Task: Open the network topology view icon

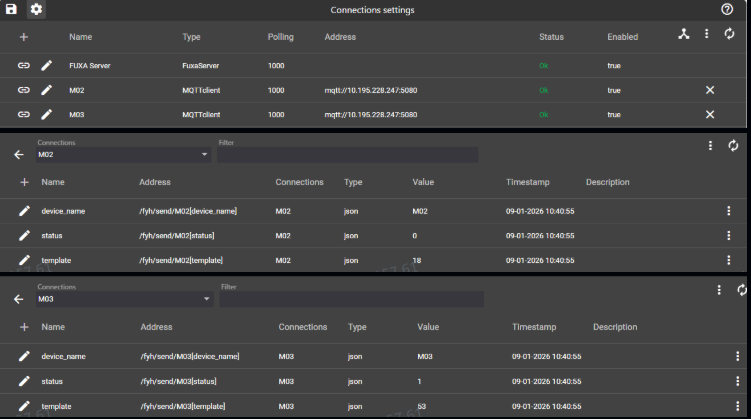Action: tap(684, 34)
